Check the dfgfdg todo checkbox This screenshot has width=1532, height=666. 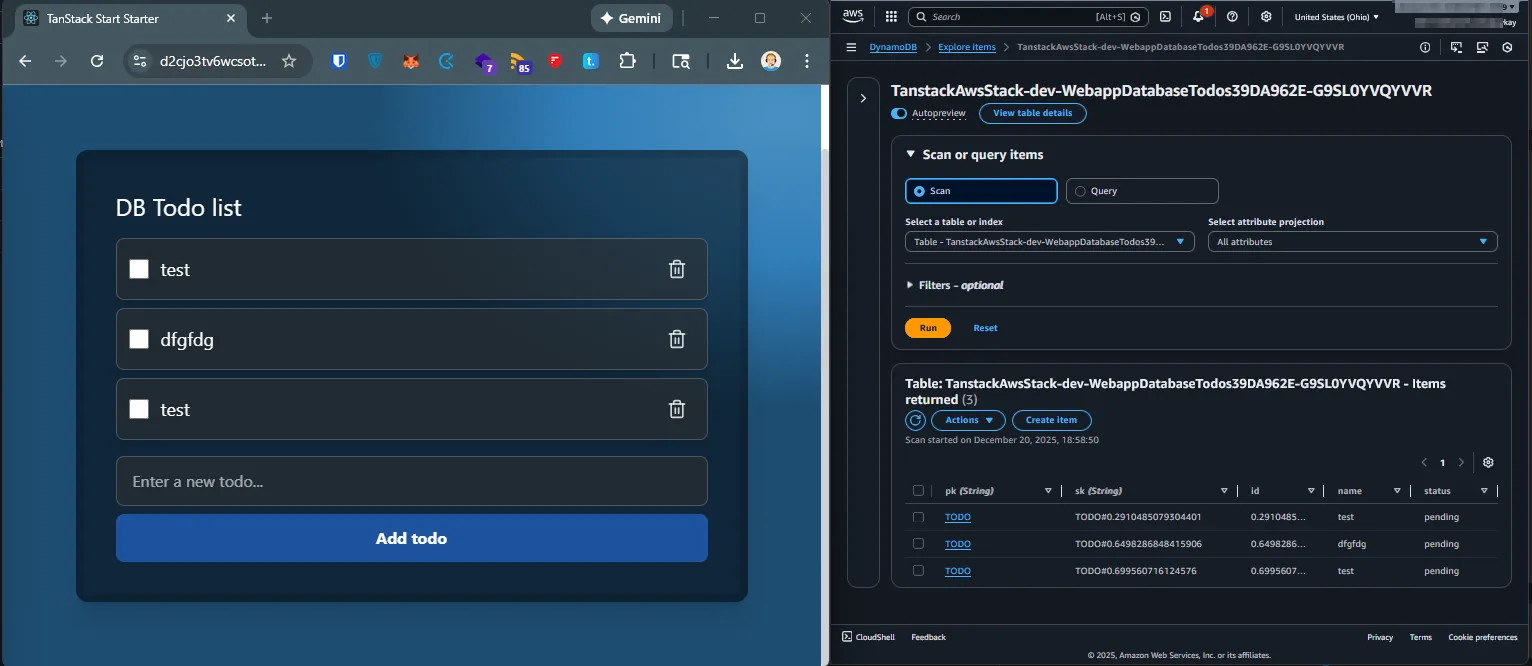coord(139,339)
